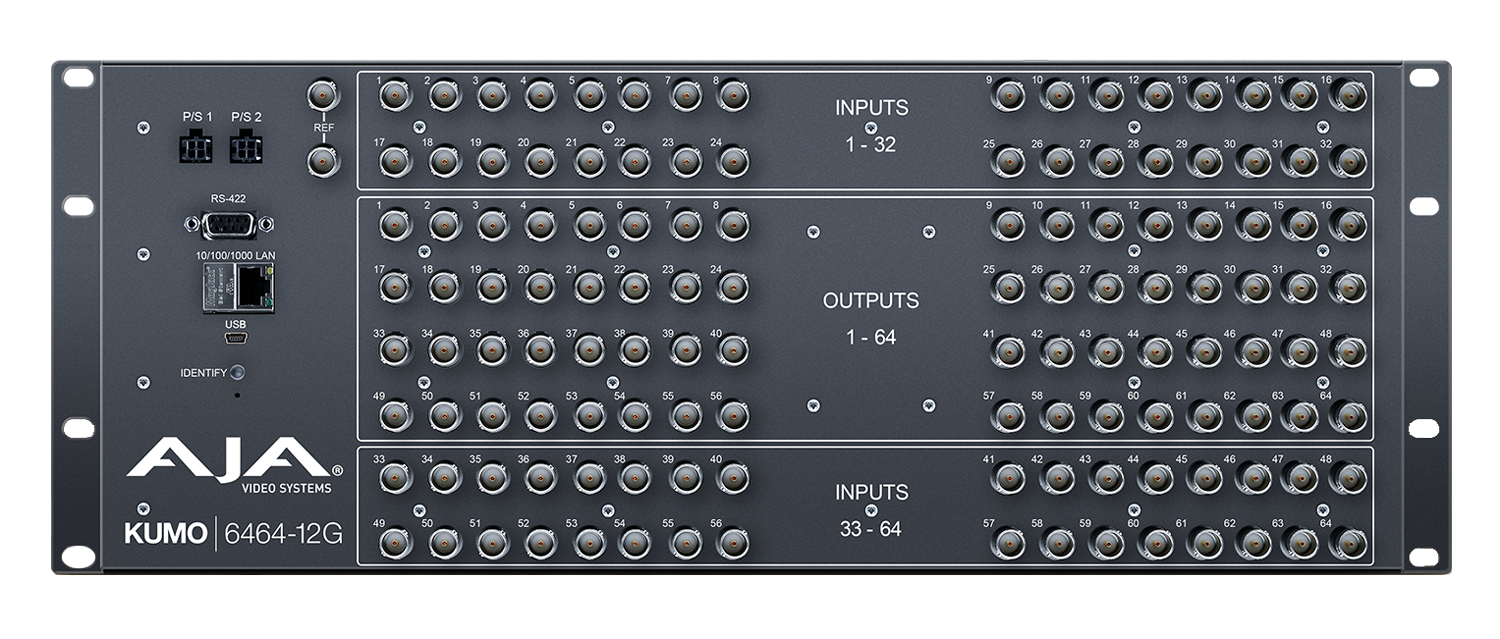Select Input 16 BNC in Inputs 1-32 section

click(x=1351, y=96)
